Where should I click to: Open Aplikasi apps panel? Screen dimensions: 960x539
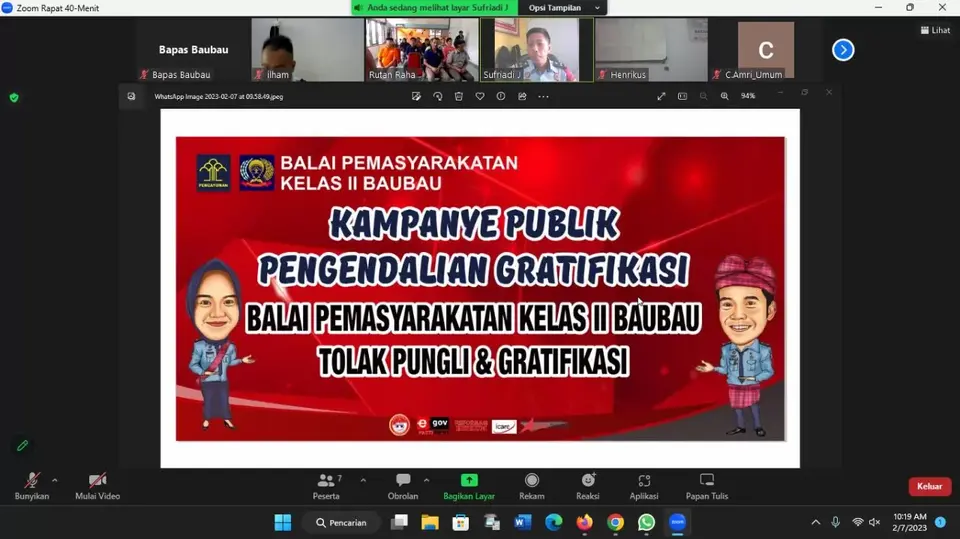click(644, 486)
